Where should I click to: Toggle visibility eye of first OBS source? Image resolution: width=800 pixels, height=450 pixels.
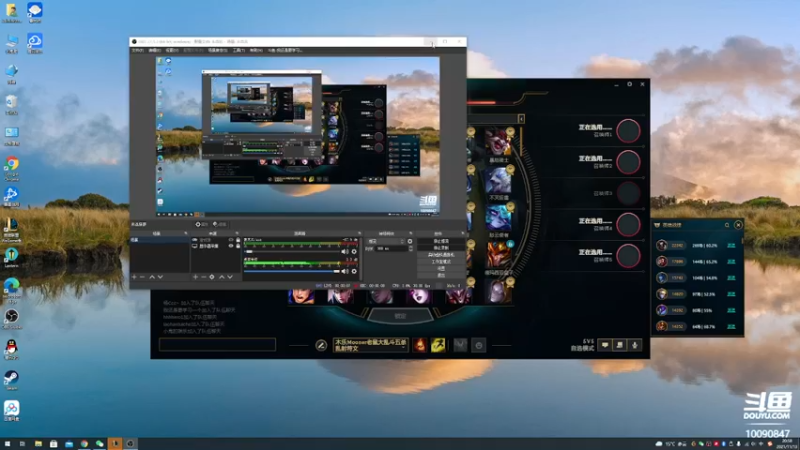pos(231,240)
